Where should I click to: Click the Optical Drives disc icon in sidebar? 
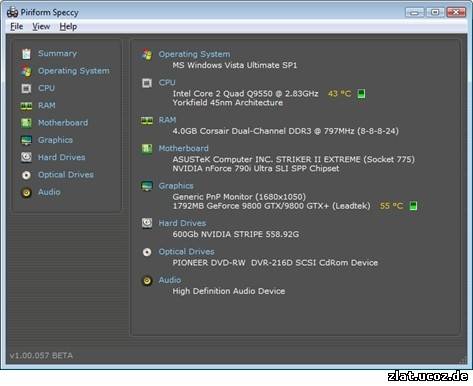click(x=26, y=175)
